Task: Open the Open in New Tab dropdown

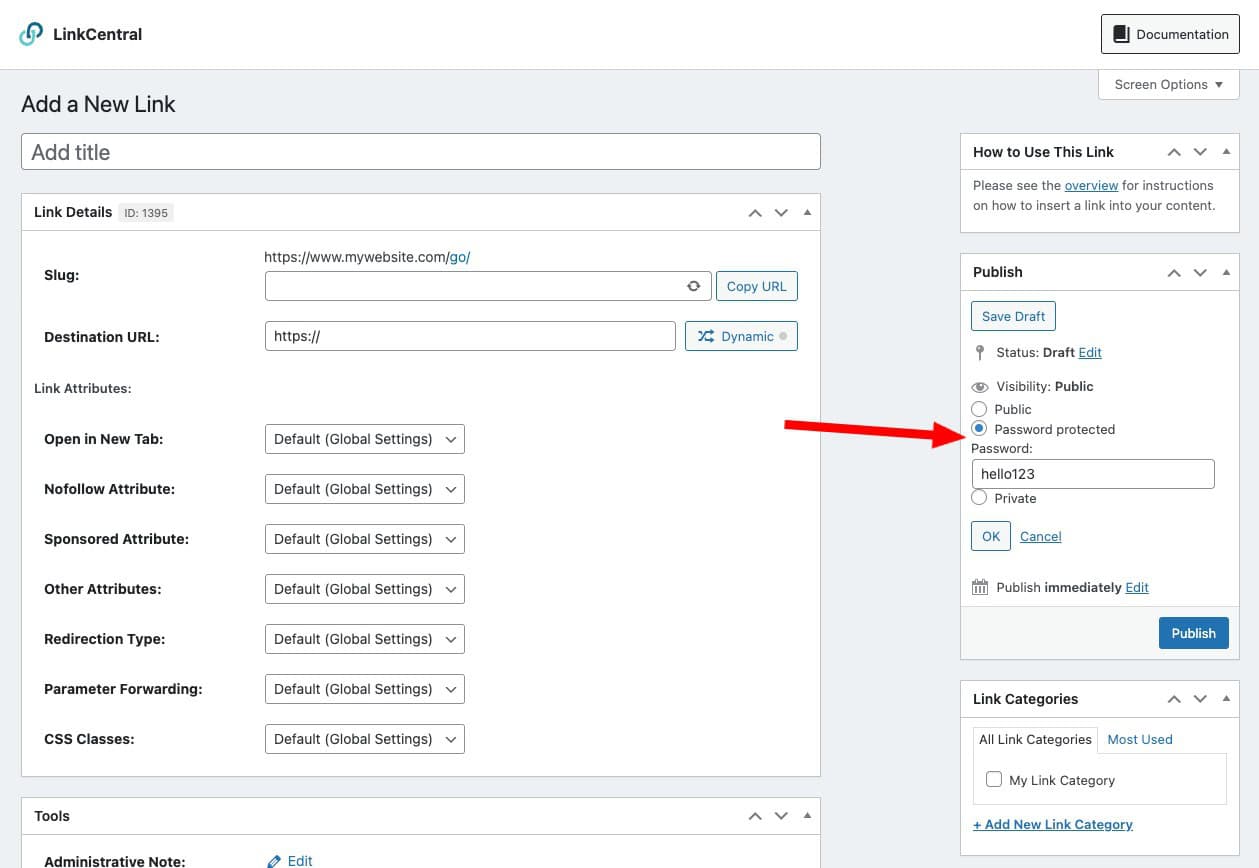Action: (x=364, y=439)
